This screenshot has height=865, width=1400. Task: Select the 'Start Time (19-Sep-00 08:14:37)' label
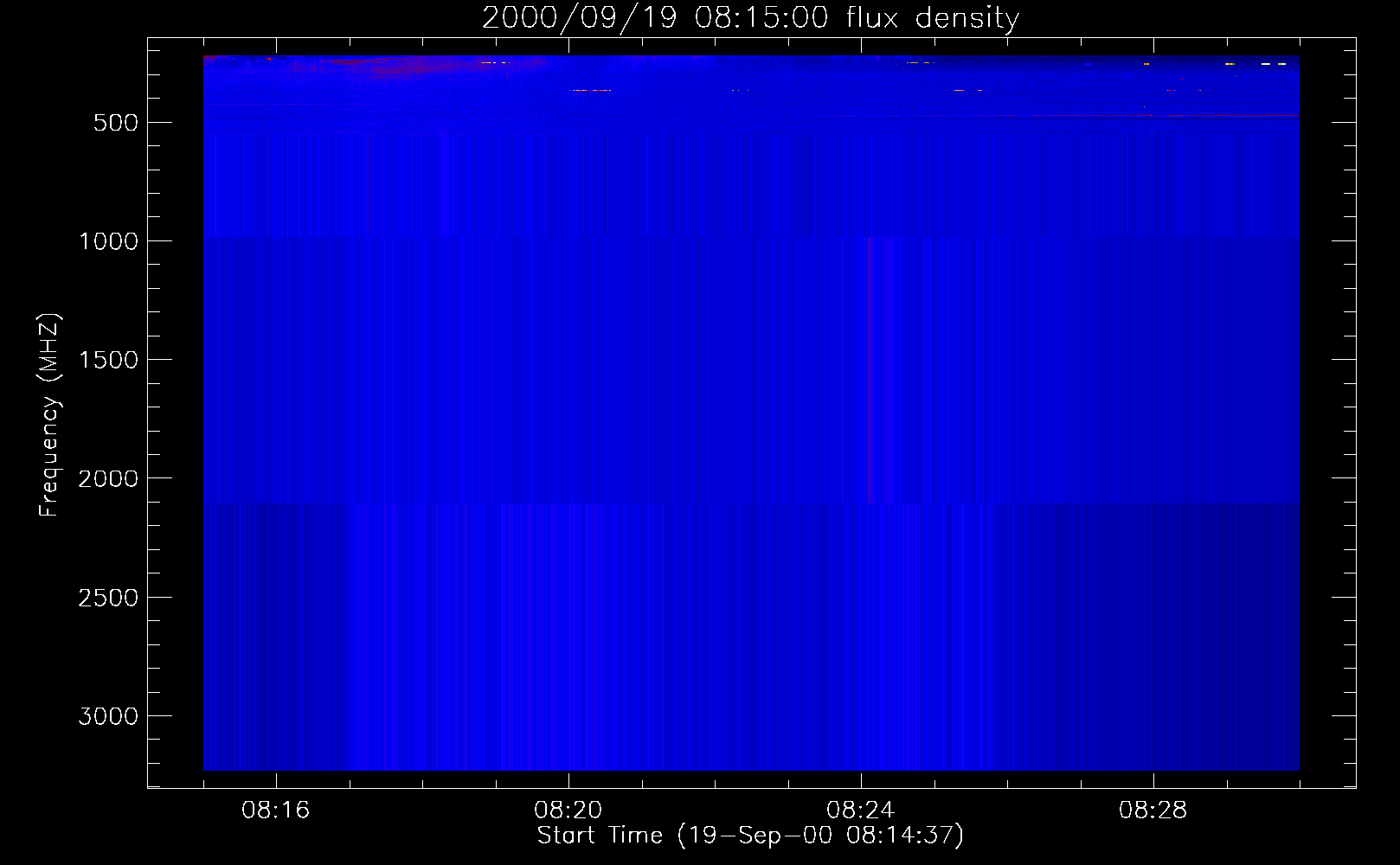(750, 836)
